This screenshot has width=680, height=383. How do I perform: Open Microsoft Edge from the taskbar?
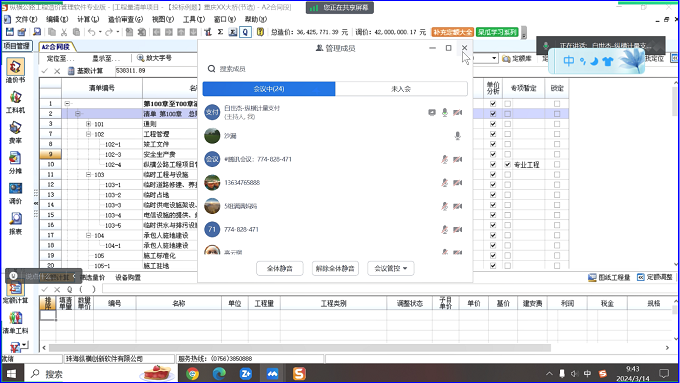coord(219,373)
